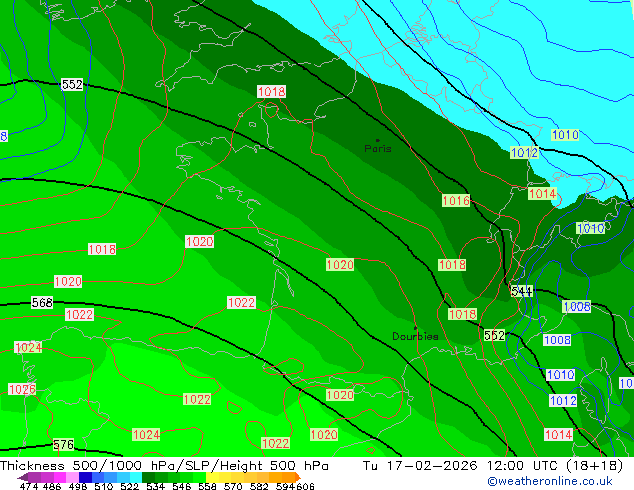Click the 552 label on upper-left contour

pos(72,84)
